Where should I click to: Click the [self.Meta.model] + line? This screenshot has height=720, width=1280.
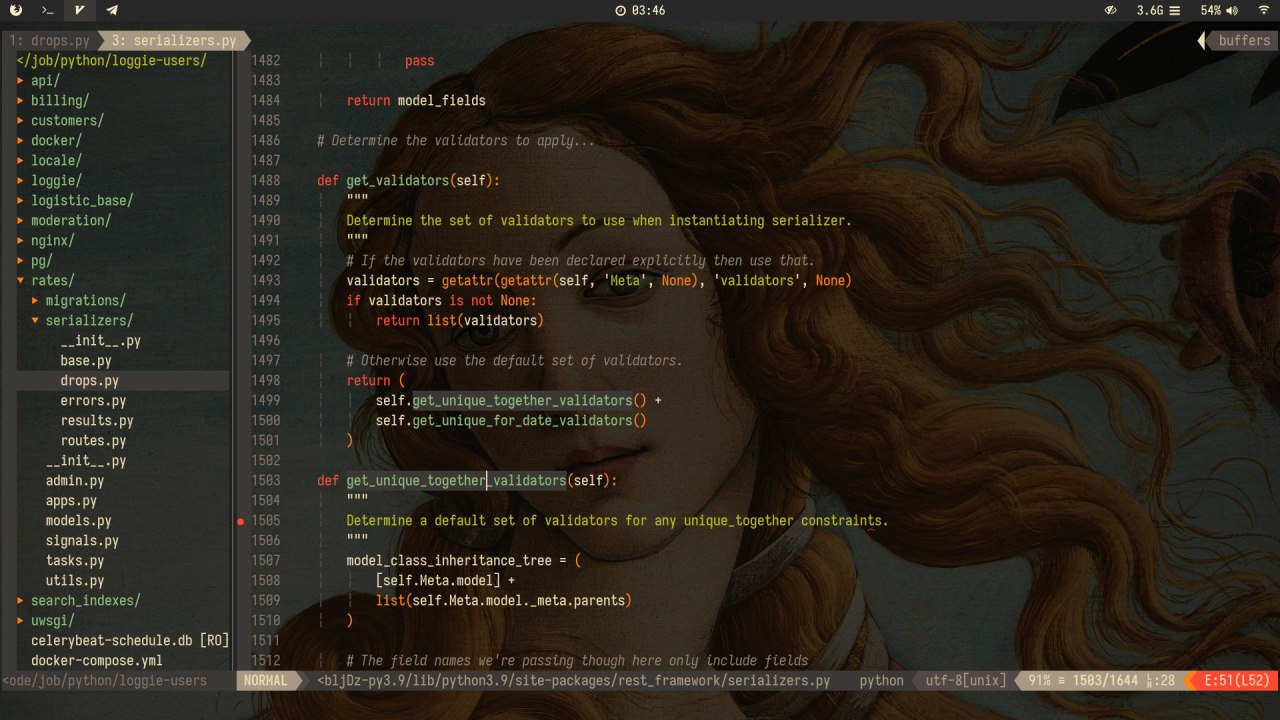coord(445,580)
